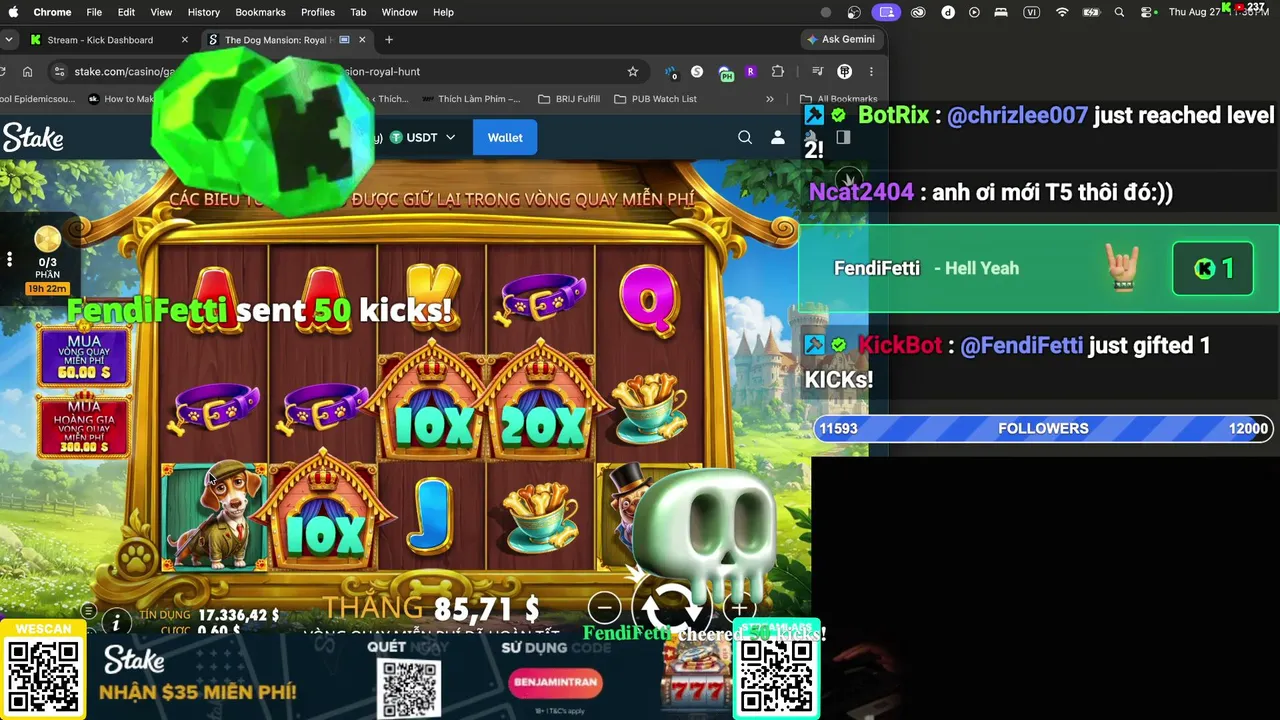Click the @chrizlee007 mention in chat
The height and width of the screenshot is (720, 1280).
(1017, 115)
